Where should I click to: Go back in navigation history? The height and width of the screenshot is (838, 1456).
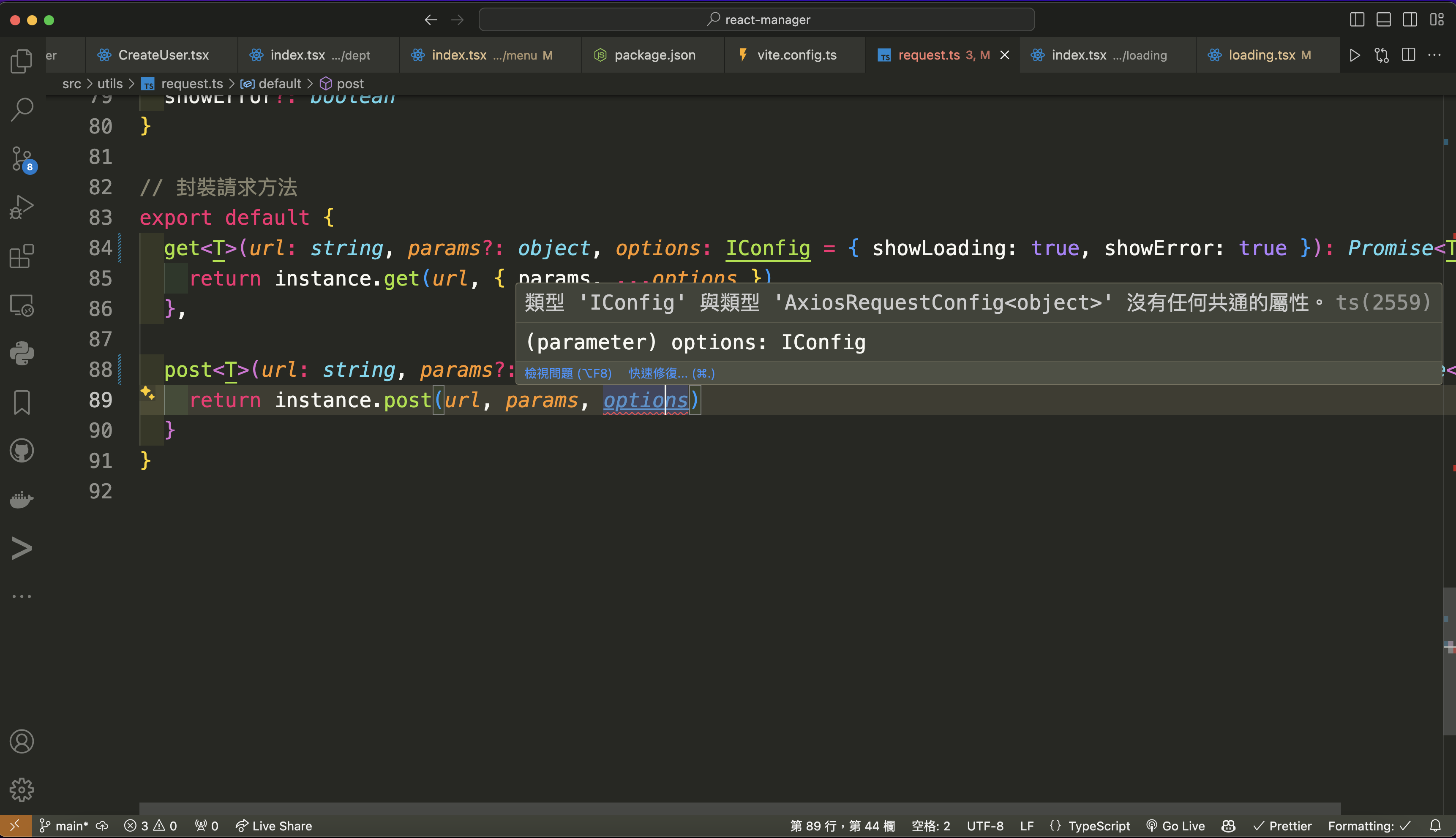431,20
